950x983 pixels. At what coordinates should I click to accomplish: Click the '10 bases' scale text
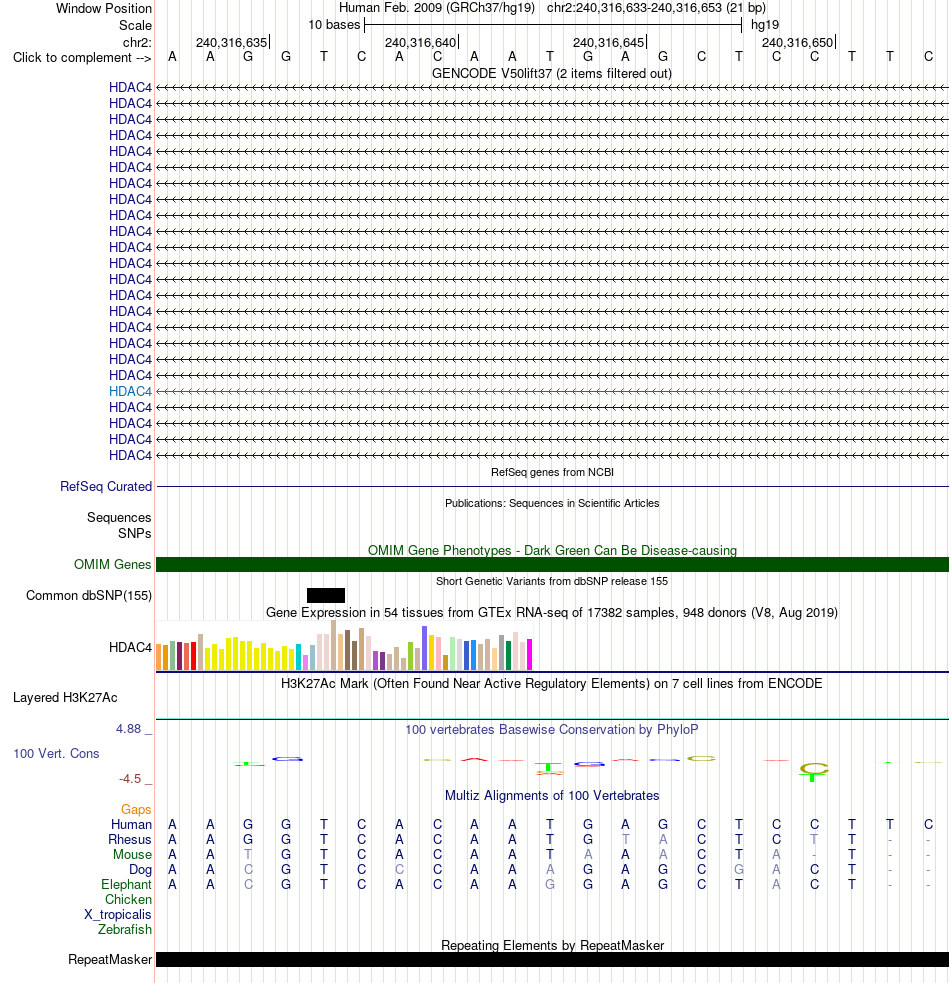click(334, 25)
